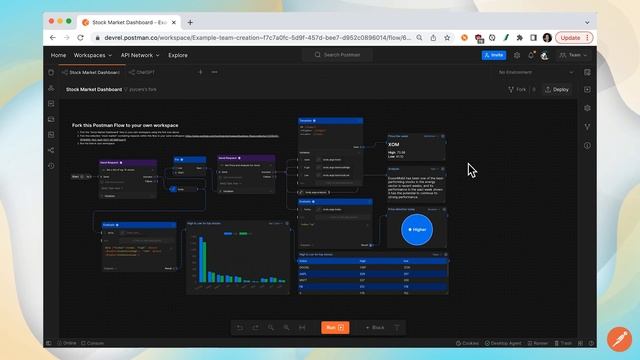Open the tab options ellipsis menu

(x=215, y=72)
